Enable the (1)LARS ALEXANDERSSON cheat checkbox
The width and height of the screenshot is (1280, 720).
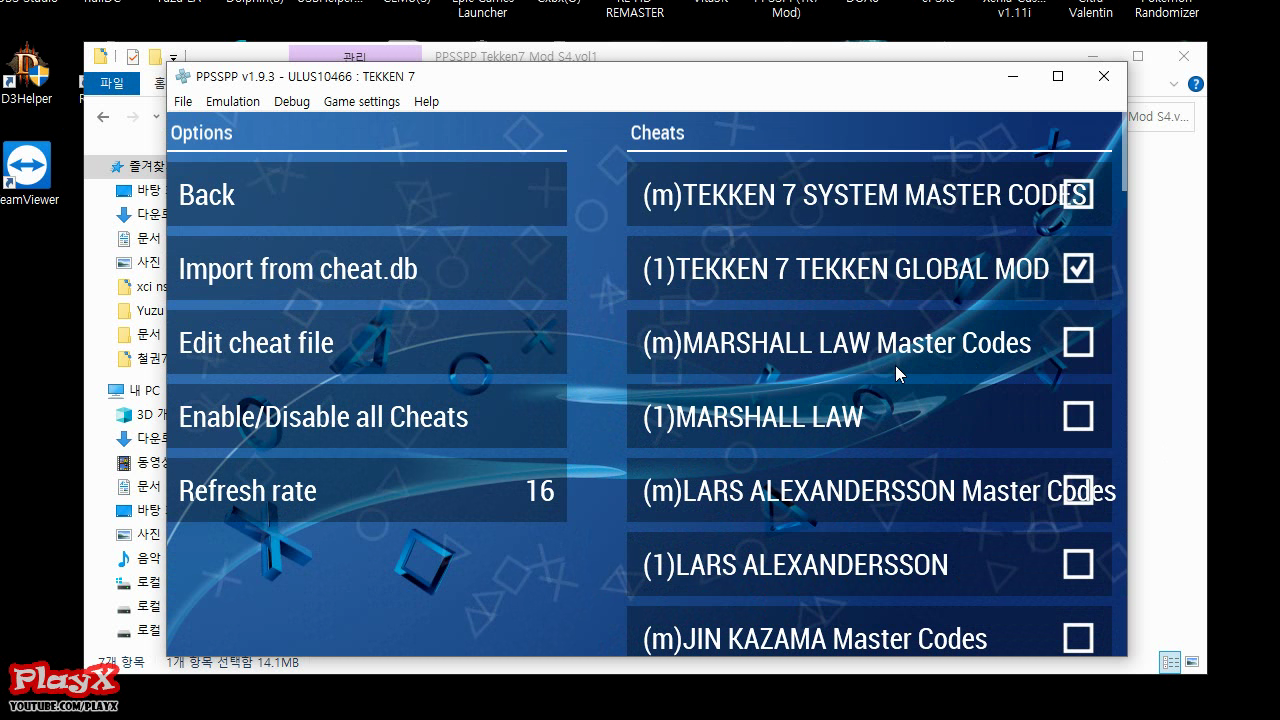pos(1078,564)
